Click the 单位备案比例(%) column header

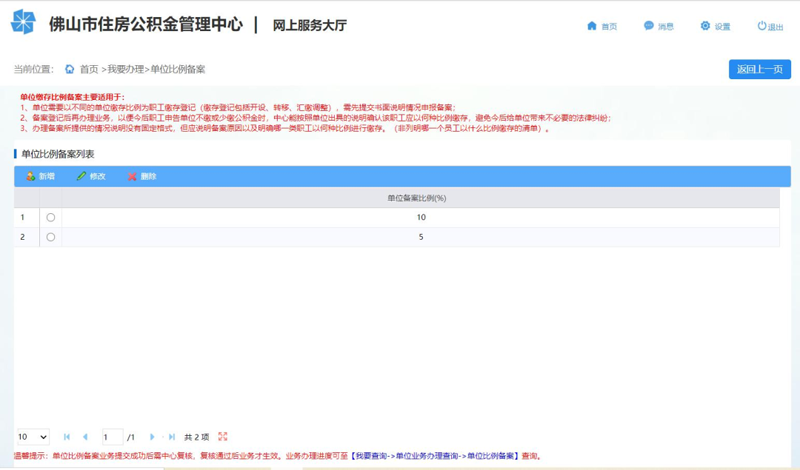416,198
